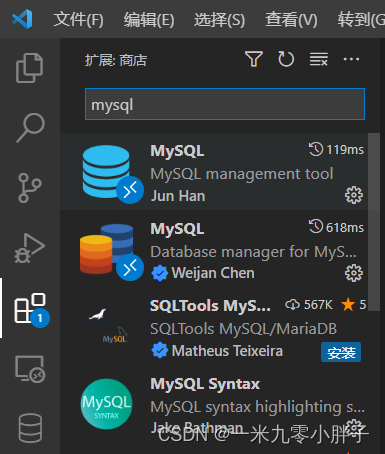Select the MySQL Syntax extension entry
Image resolution: width=385 pixels, height=454 pixels.
214,404
